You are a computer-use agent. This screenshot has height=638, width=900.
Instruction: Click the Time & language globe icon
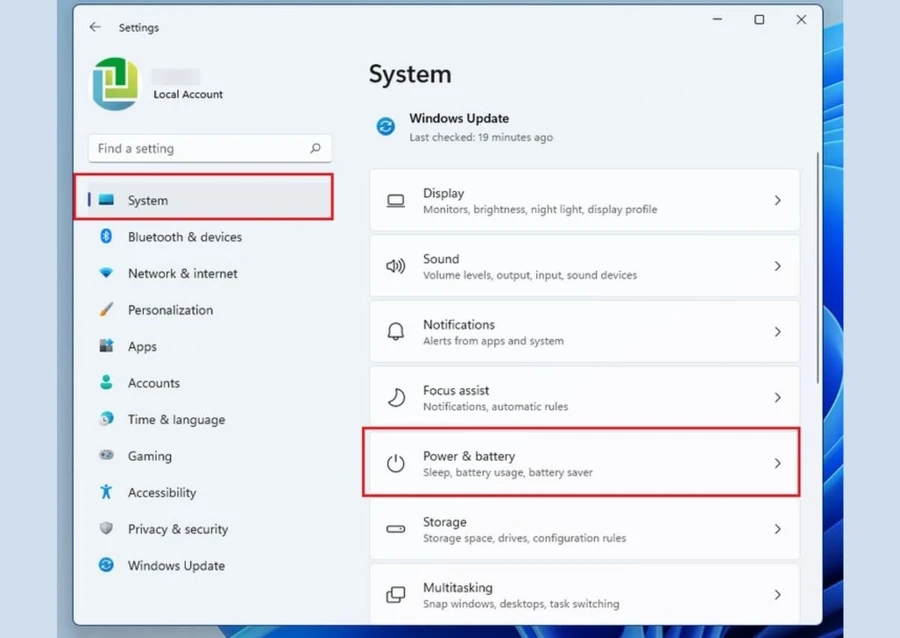[106, 419]
